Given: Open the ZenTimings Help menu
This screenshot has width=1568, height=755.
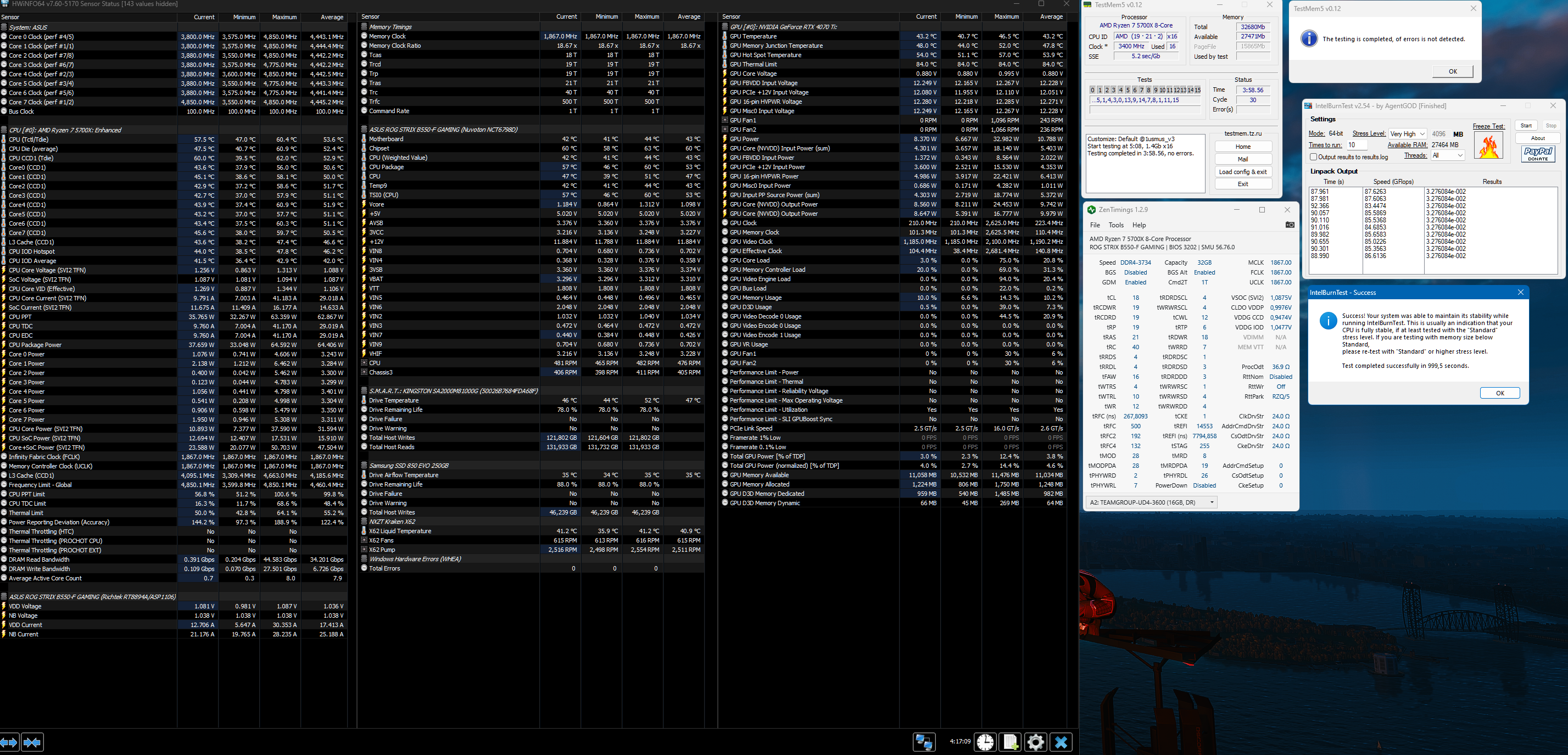Looking at the screenshot, I should [1139, 225].
